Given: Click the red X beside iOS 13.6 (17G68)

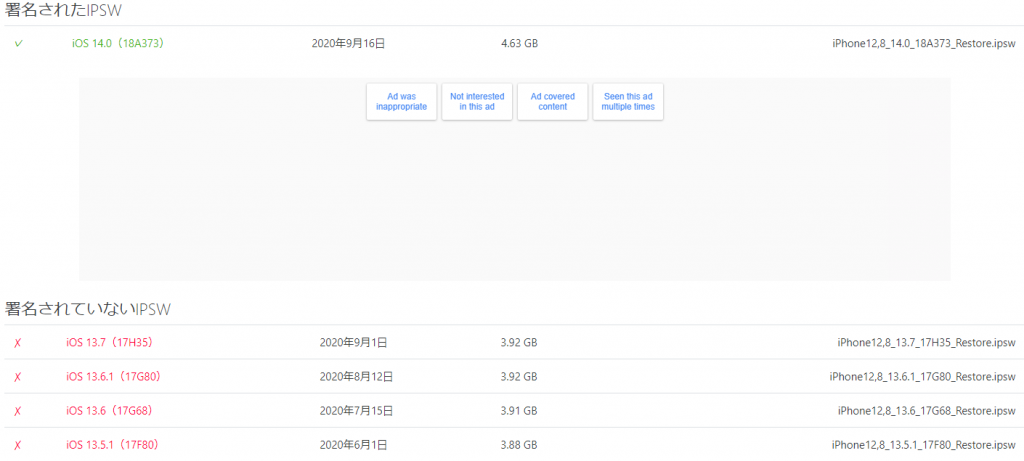Looking at the screenshot, I should click(x=18, y=411).
